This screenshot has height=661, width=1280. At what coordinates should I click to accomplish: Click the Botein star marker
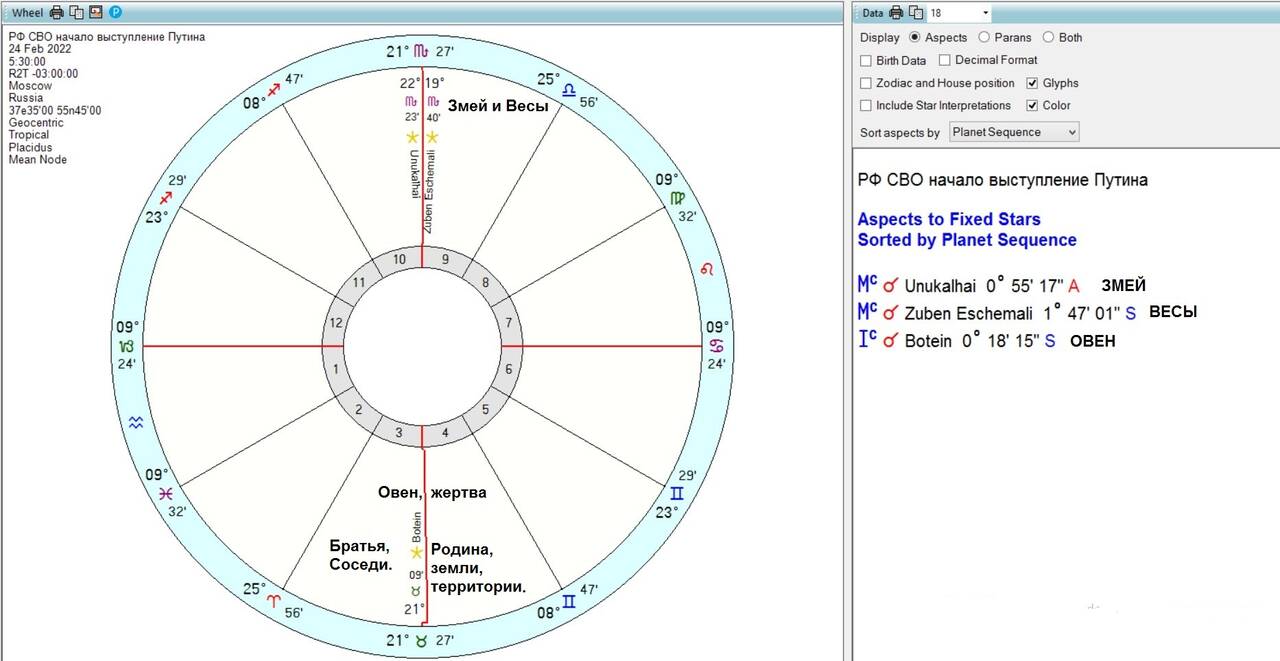point(416,552)
